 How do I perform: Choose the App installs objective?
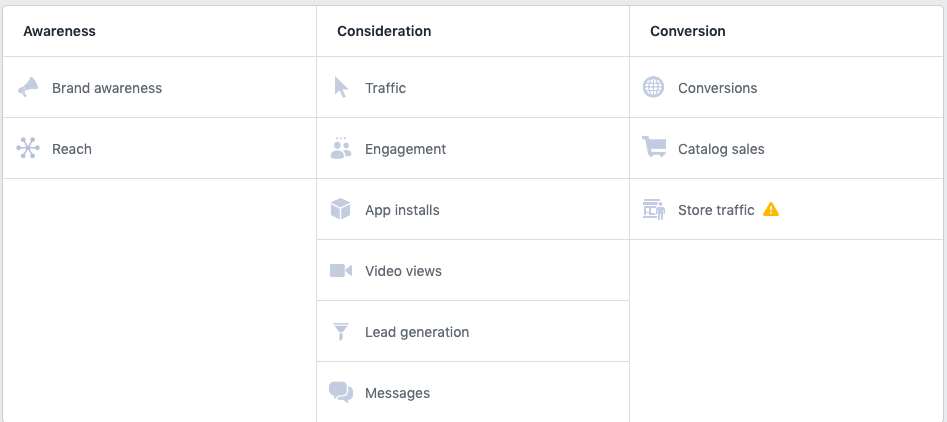click(x=473, y=209)
